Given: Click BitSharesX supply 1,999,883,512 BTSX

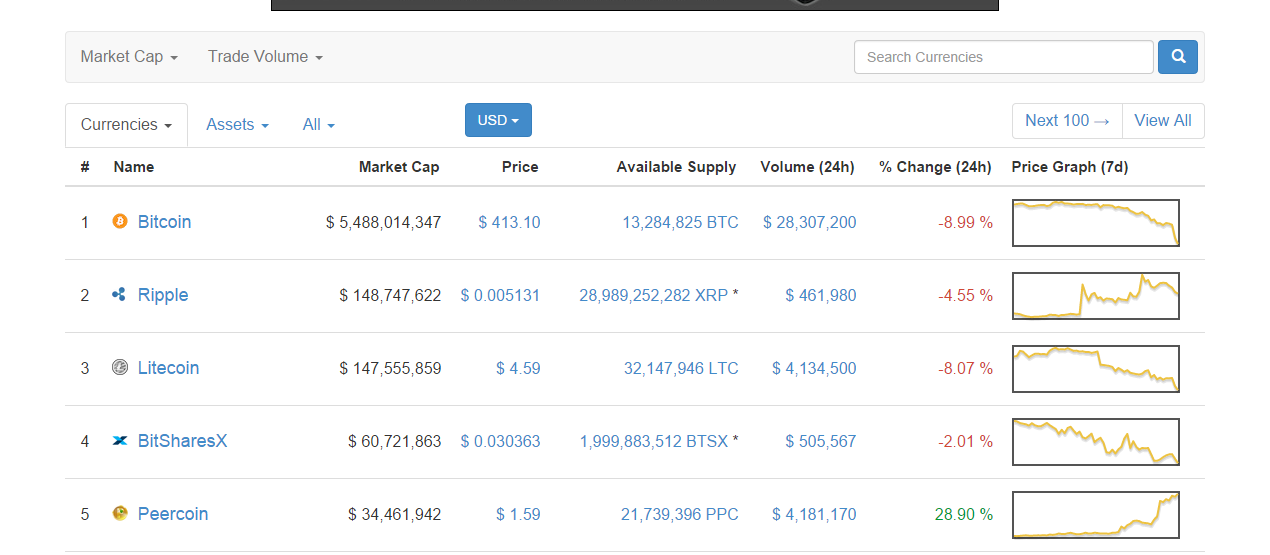Looking at the screenshot, I should click(654, 441).
